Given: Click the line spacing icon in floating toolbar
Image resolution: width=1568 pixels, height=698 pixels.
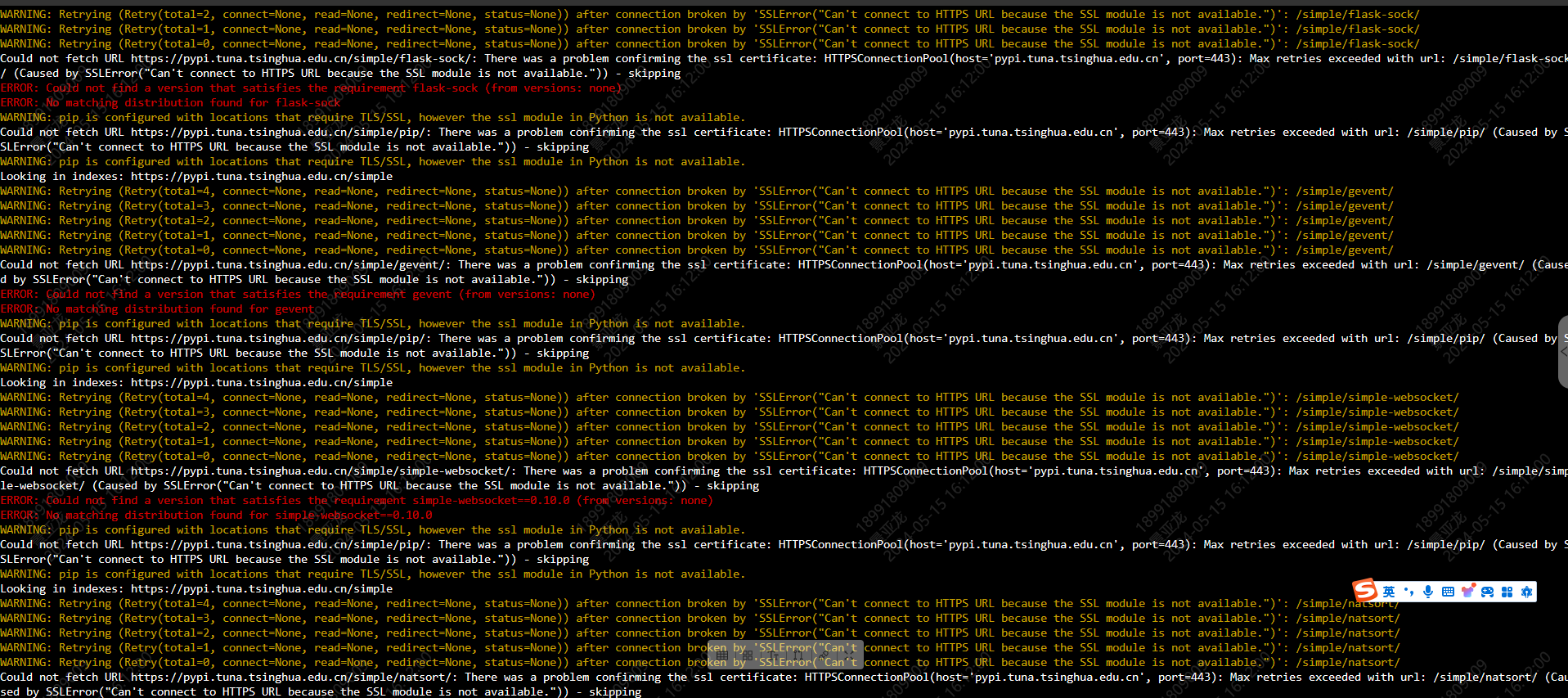Looking at the screenshot, I should coord(798,655).
